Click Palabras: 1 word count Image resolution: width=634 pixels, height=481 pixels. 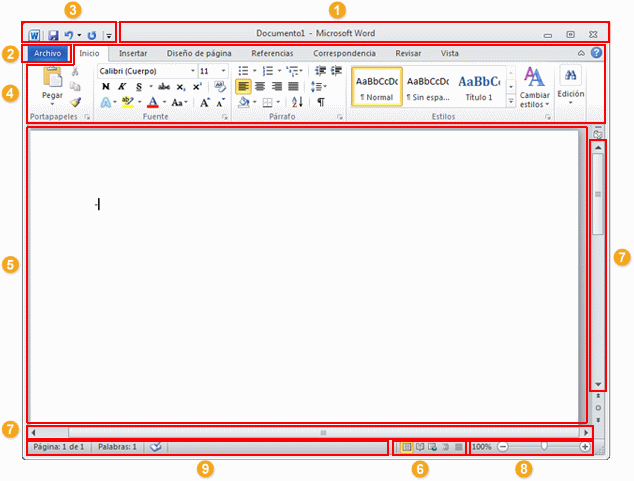117,447
